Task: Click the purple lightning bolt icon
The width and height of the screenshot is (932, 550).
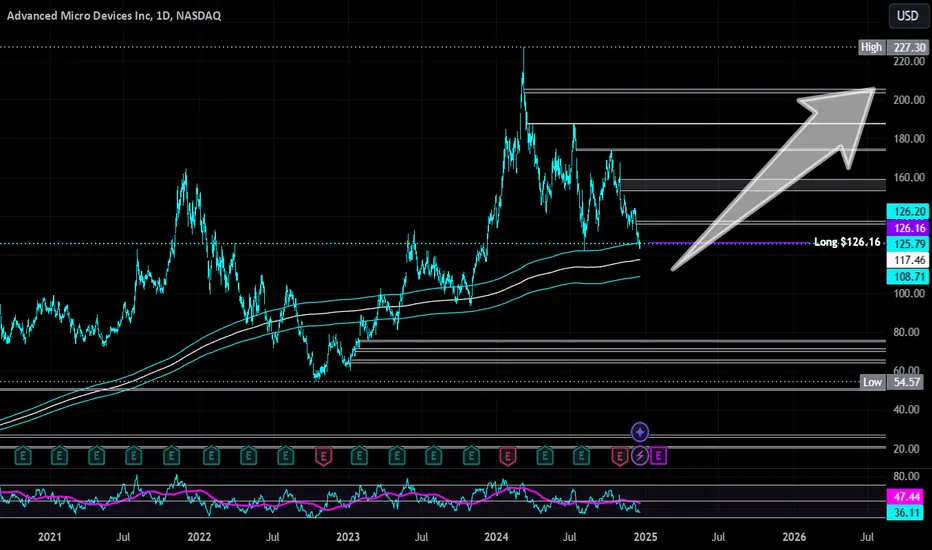Action: click(x=640, y=456)
